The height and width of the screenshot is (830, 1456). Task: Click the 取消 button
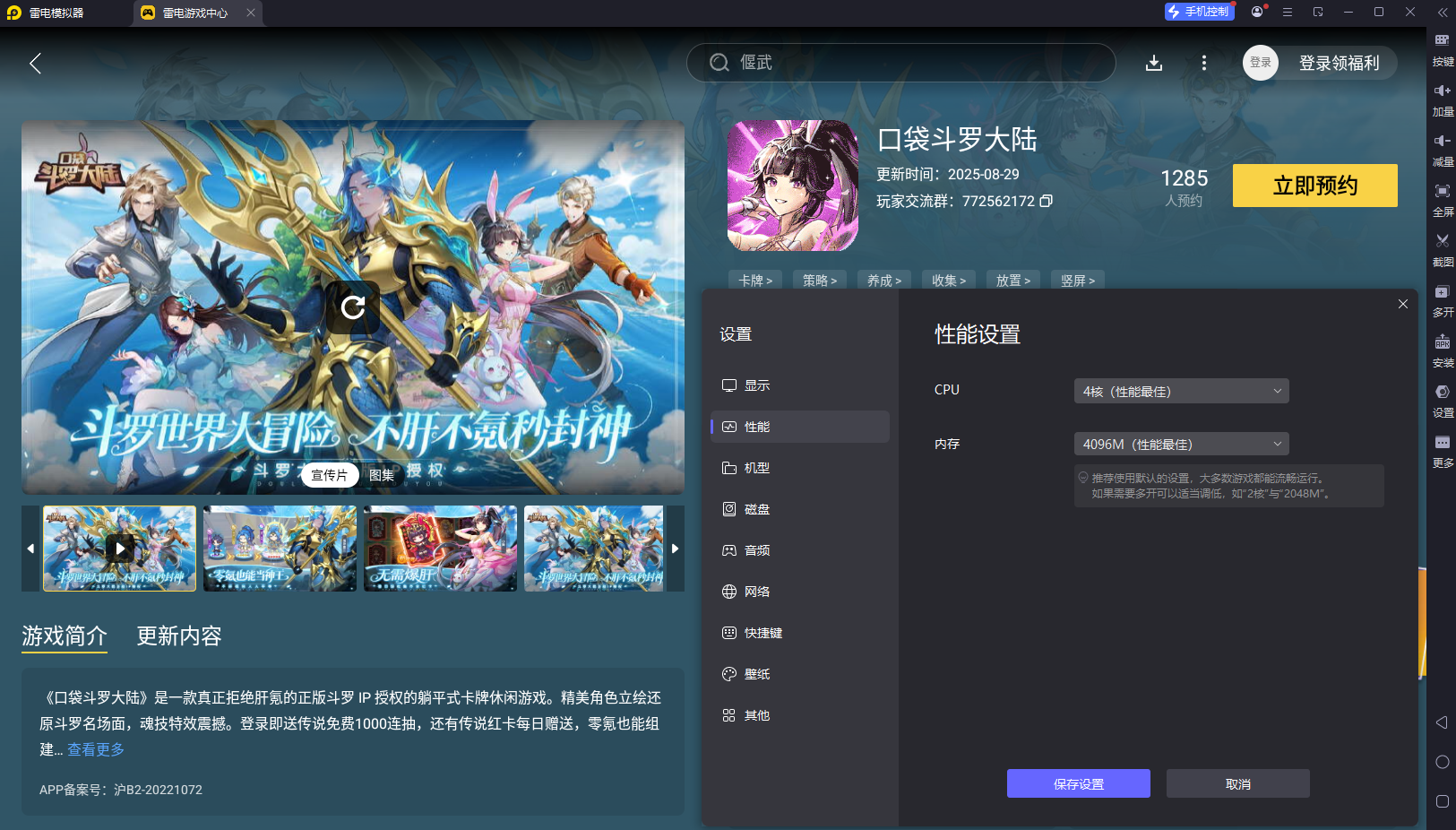(1238, 783)
